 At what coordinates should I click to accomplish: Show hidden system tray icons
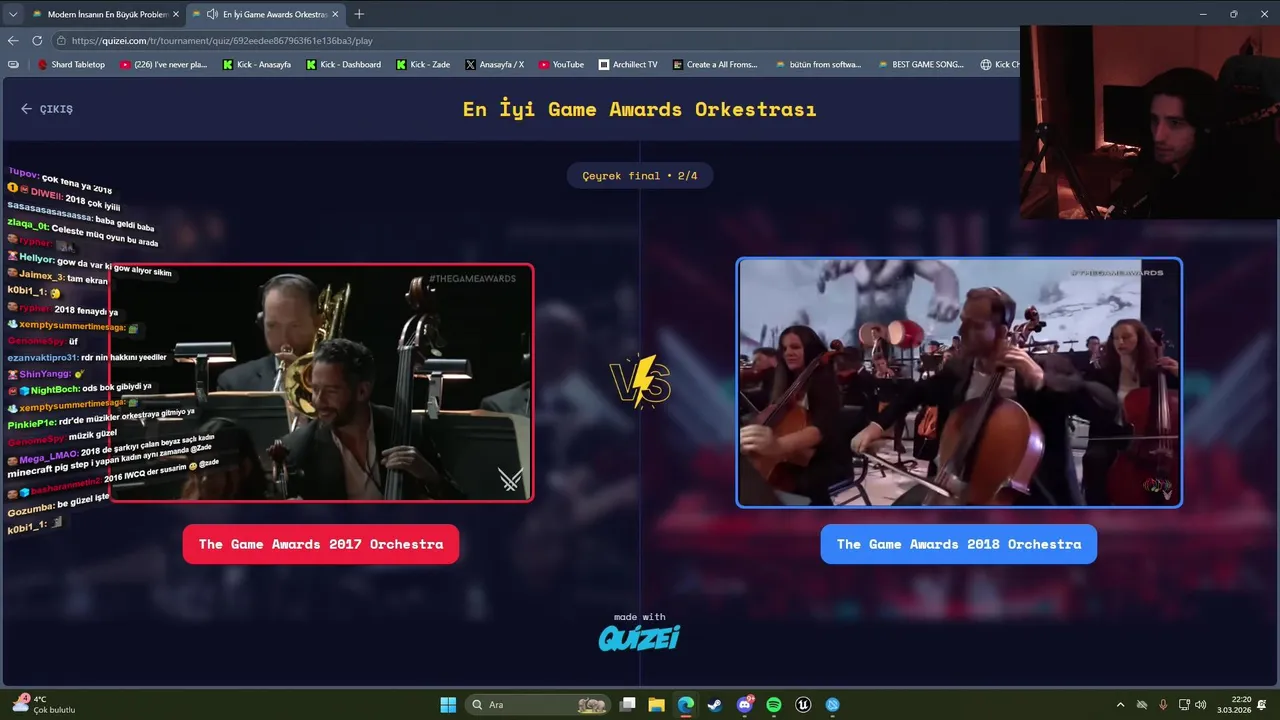[1120, 705]
